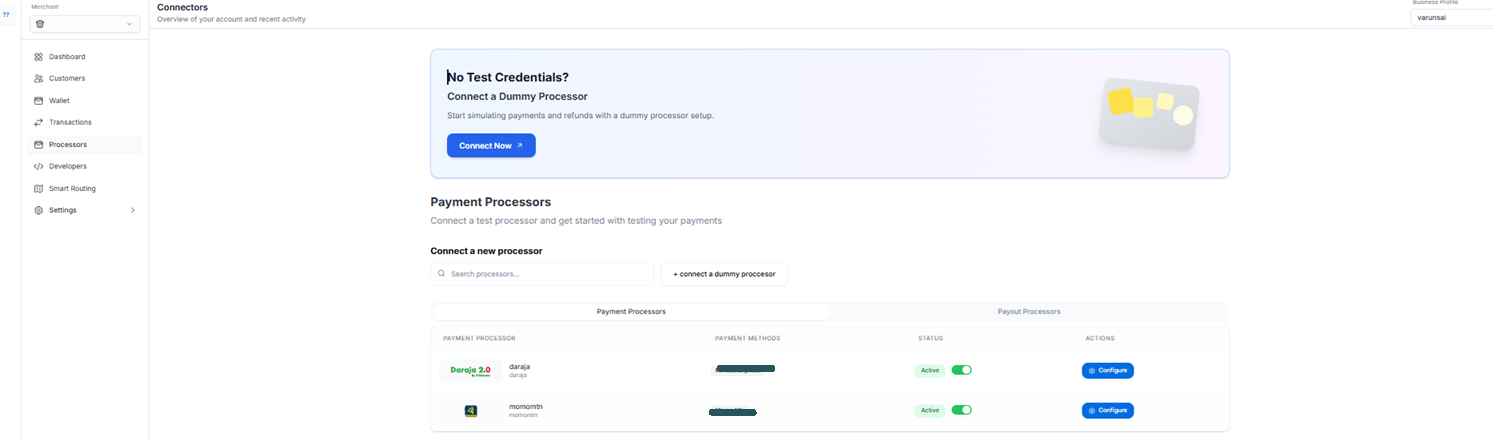
Task: Click the Developers code-bracket icon
Action: click(x=39, y=167)
